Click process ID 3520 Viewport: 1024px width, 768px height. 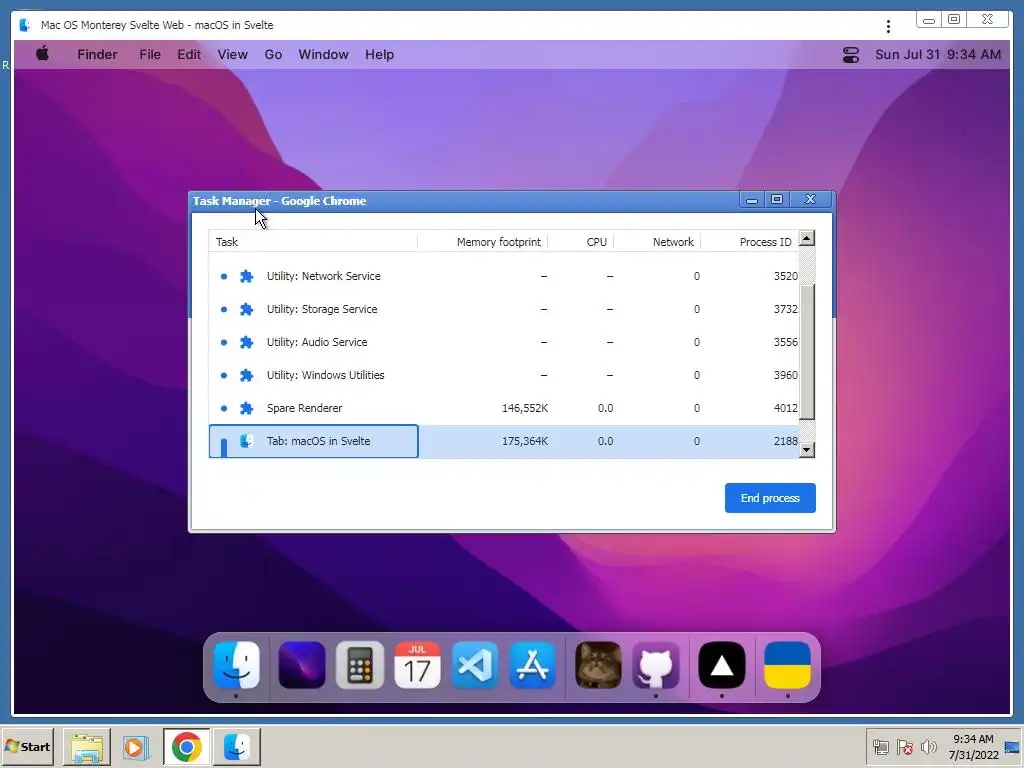[x=786, y=276]
